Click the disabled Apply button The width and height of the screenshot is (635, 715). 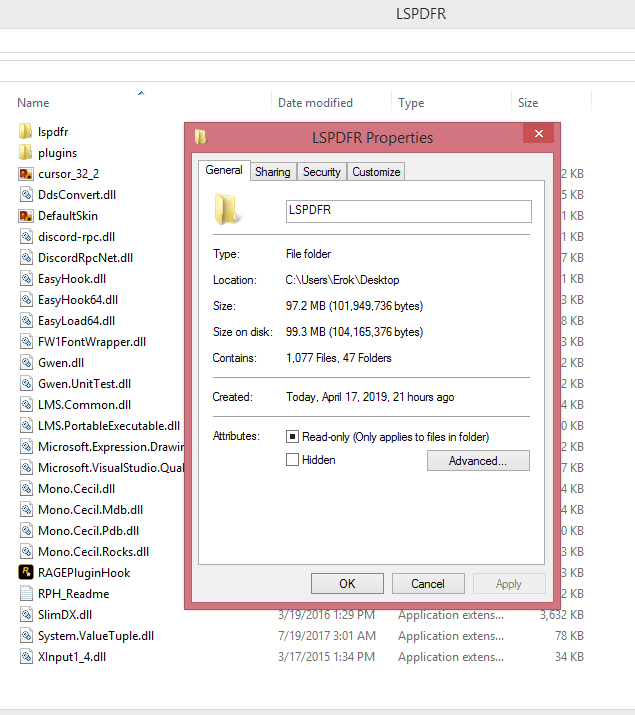509,584
